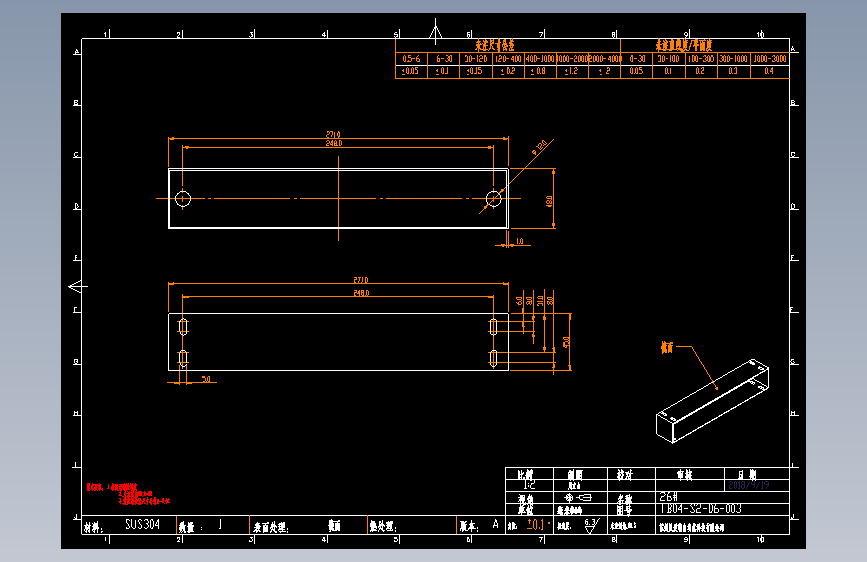Screen dimensions: 867x562
Task: Select the 0.4 flatness tolerance cell
Action: click(769, 71)
